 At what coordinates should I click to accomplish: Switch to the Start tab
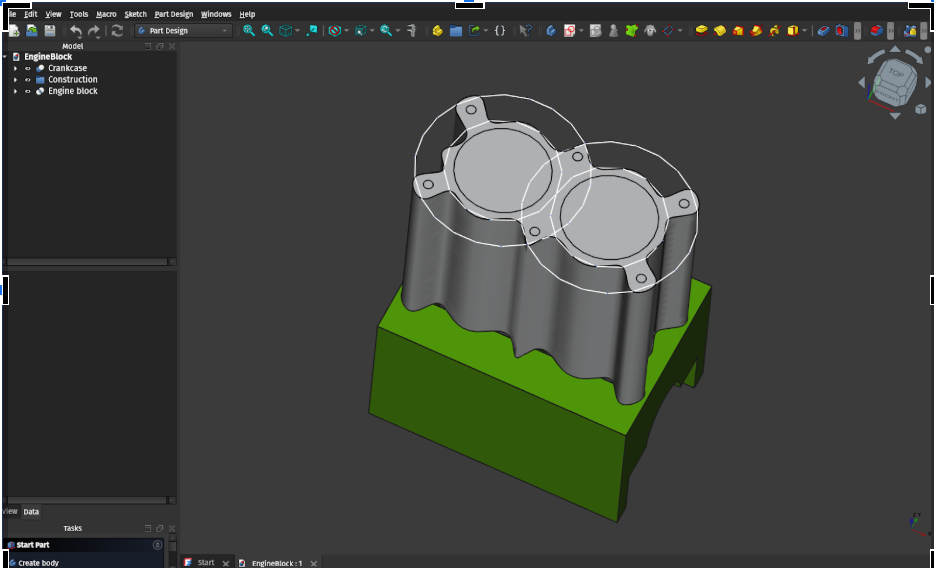(205, 563)
